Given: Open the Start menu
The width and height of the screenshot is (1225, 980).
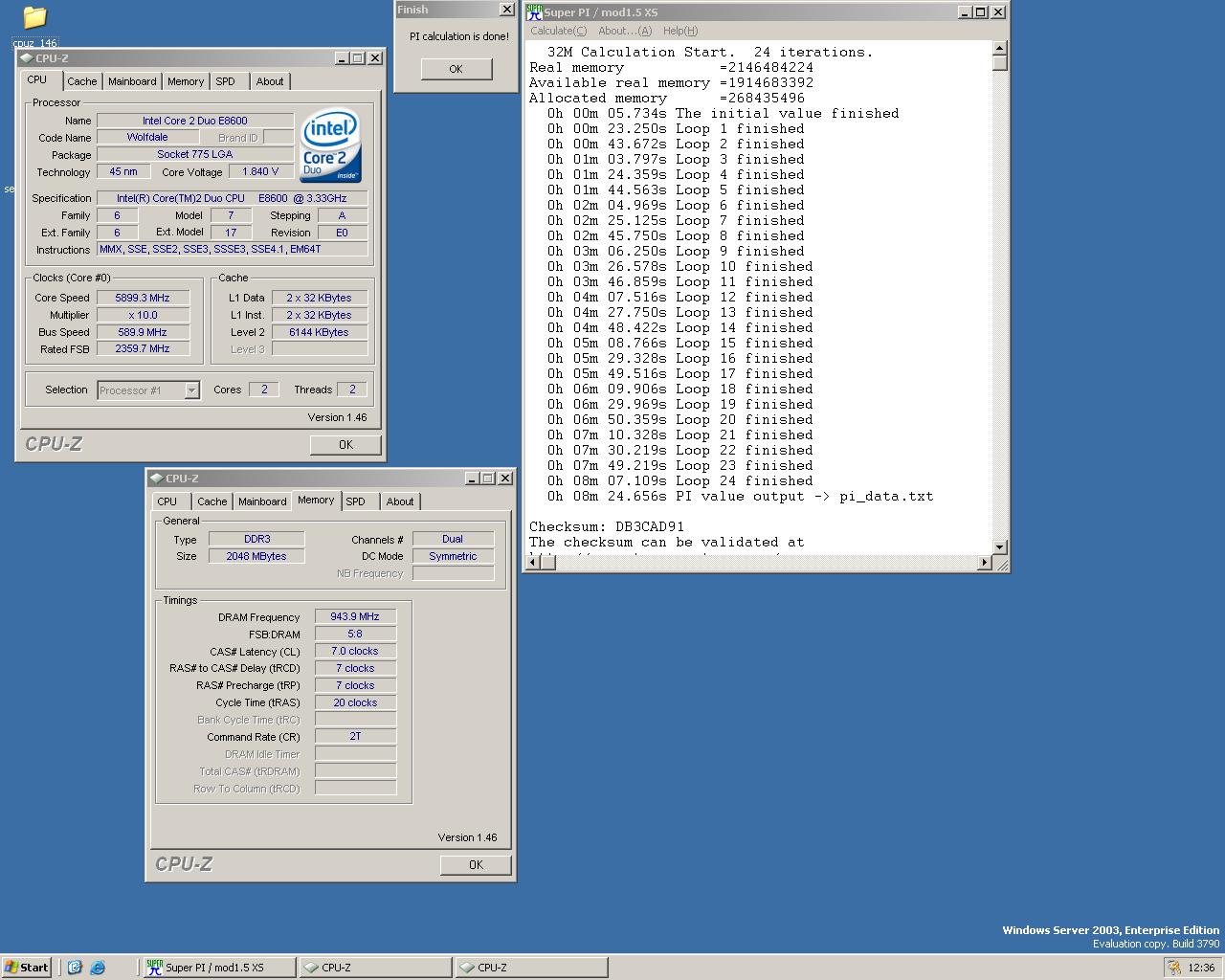Looking at the screenshot, I should point(27,968).
